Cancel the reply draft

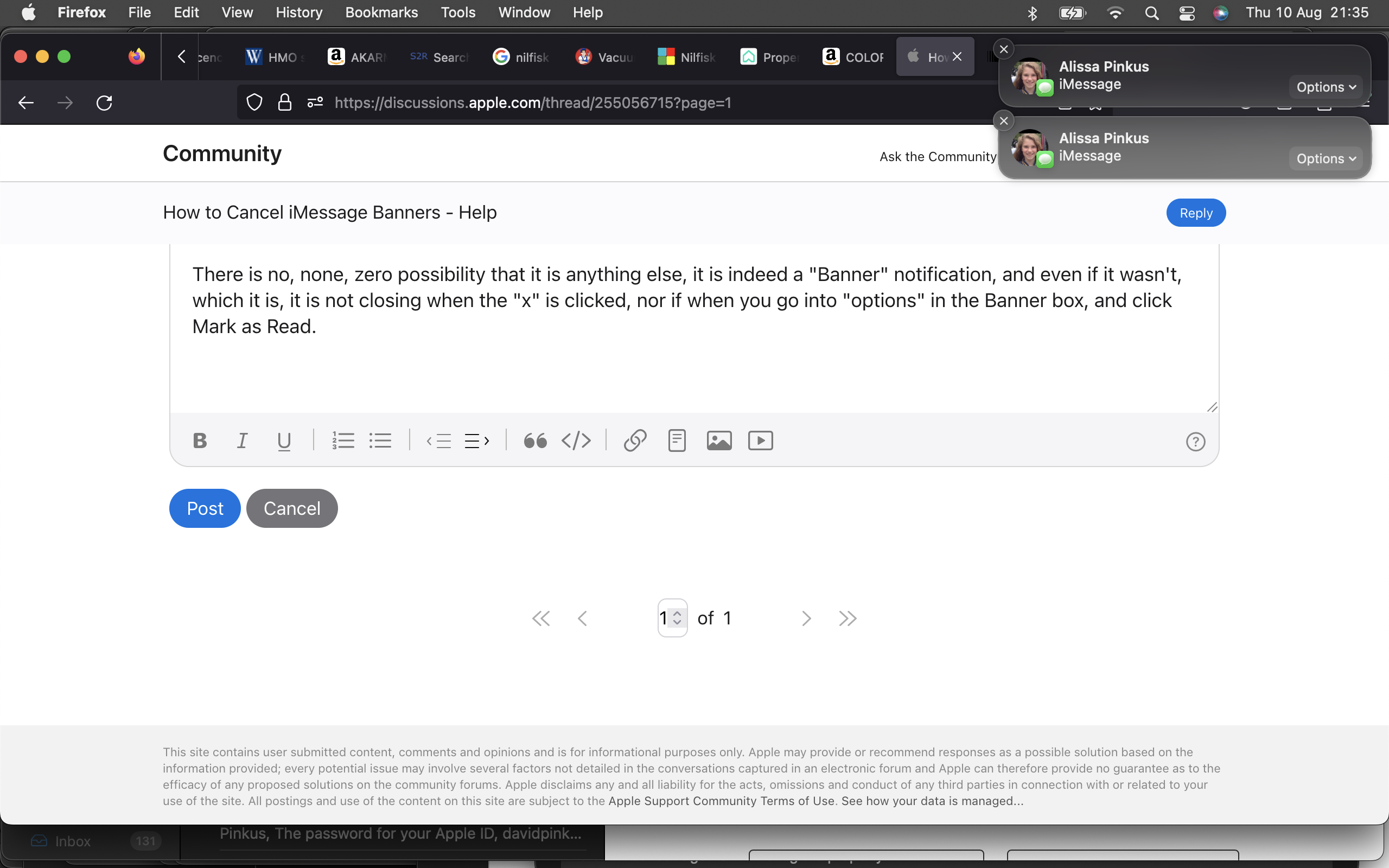[x=291, y=508]
